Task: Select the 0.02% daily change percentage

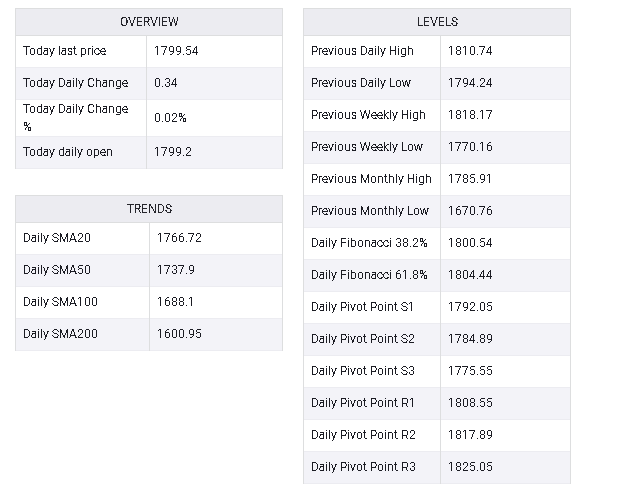Action: pos(170,118)
